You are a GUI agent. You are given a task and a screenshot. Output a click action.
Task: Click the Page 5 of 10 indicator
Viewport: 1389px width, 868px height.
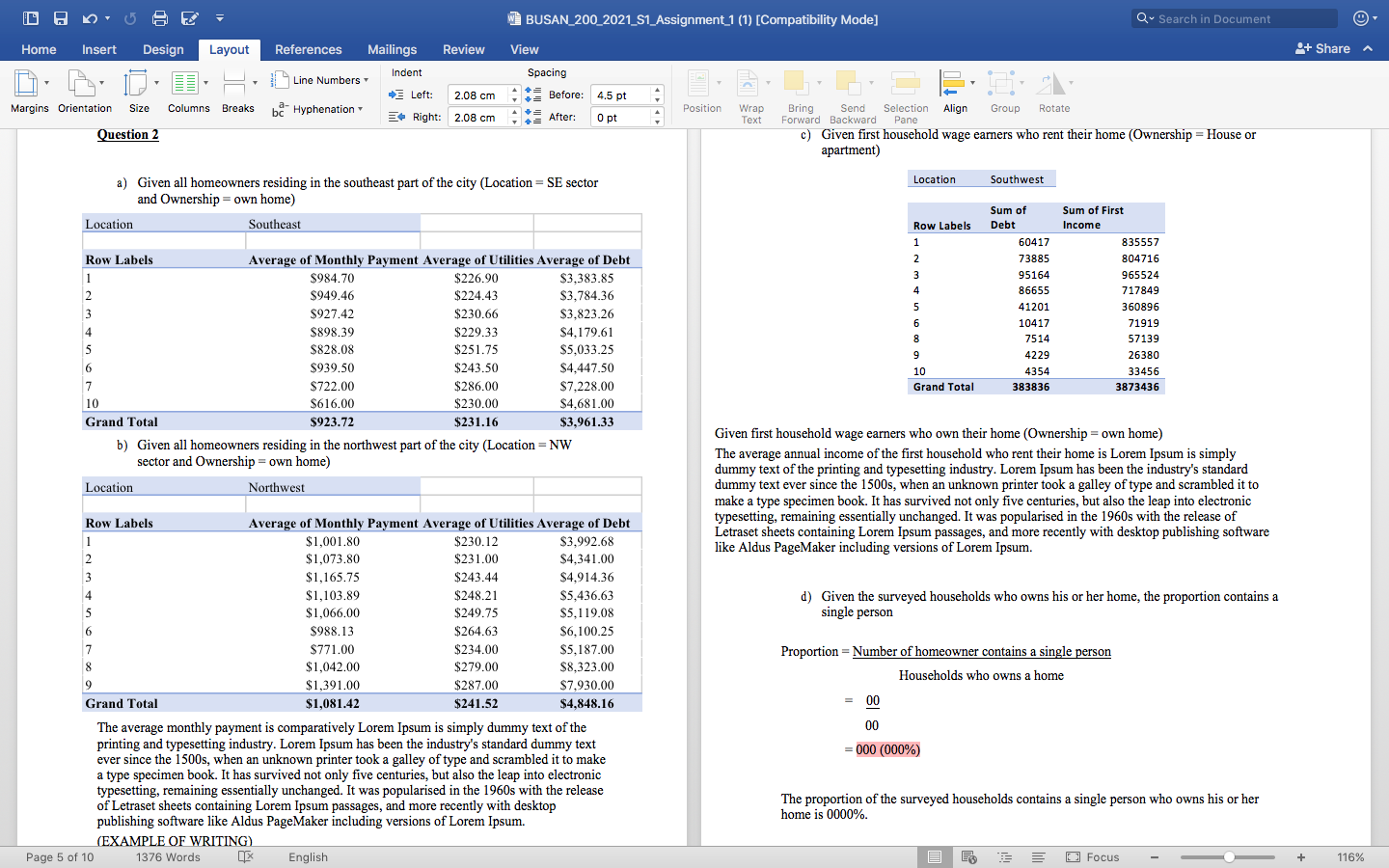tap(60, 857)
